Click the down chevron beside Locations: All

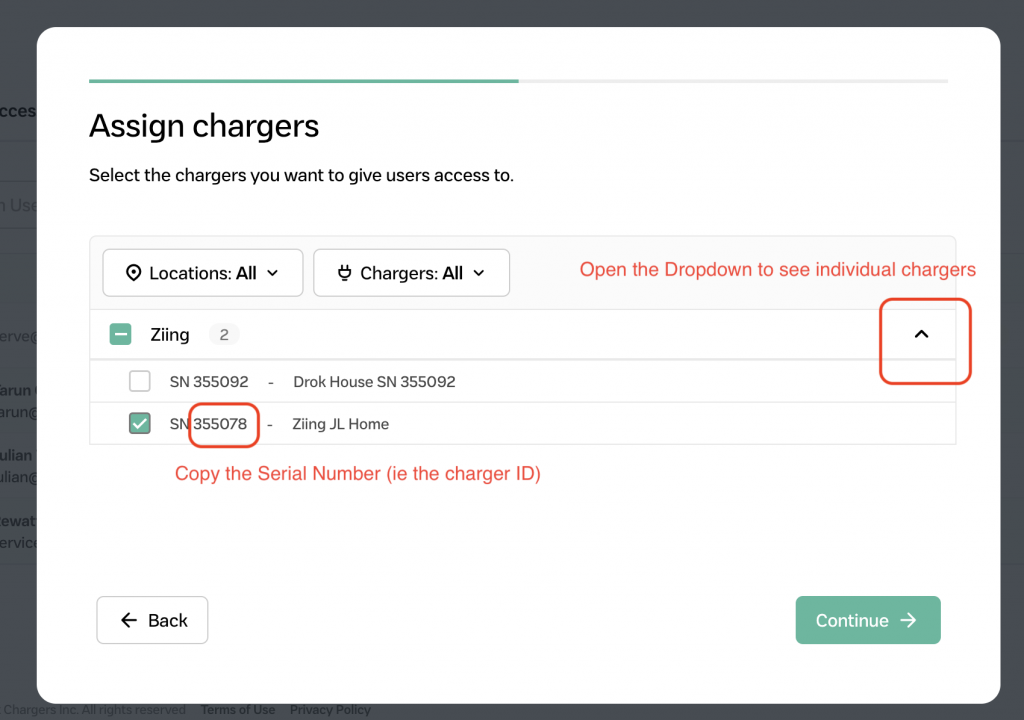click(x=273, y=273)
